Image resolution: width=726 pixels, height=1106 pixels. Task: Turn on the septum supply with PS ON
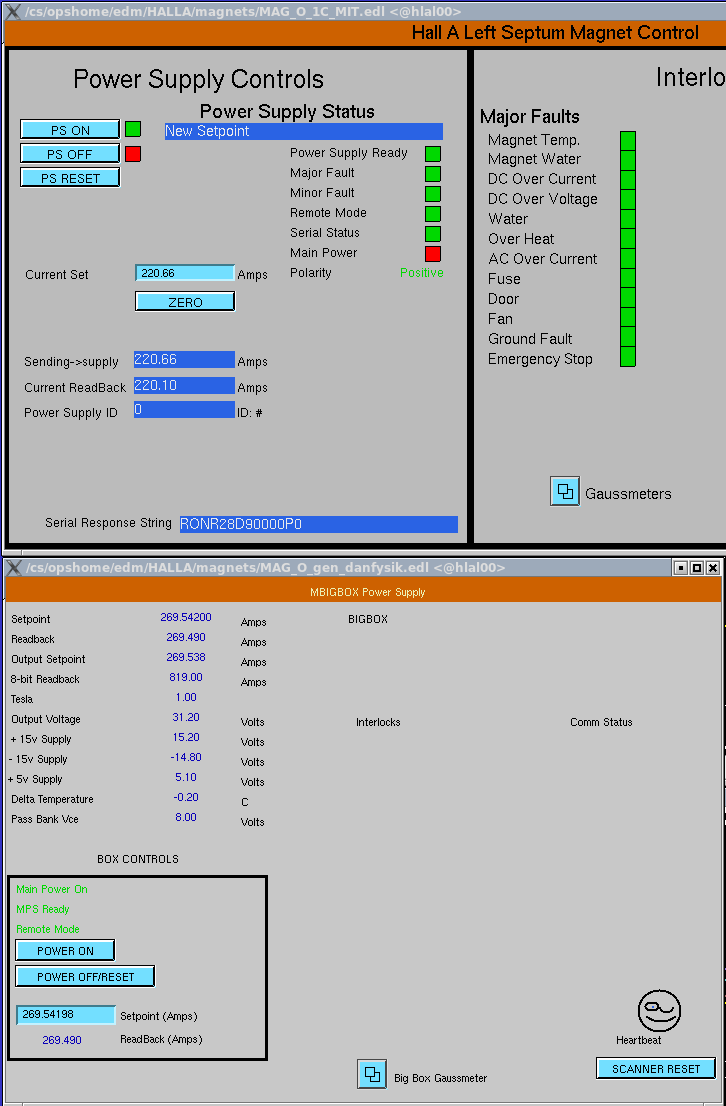point(70,130)
